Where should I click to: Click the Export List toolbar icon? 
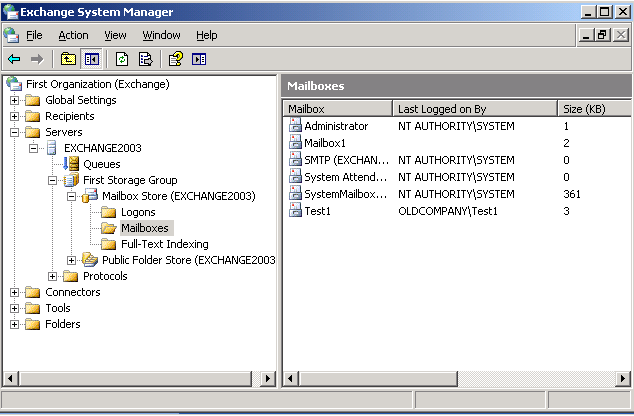click(146, 59)
